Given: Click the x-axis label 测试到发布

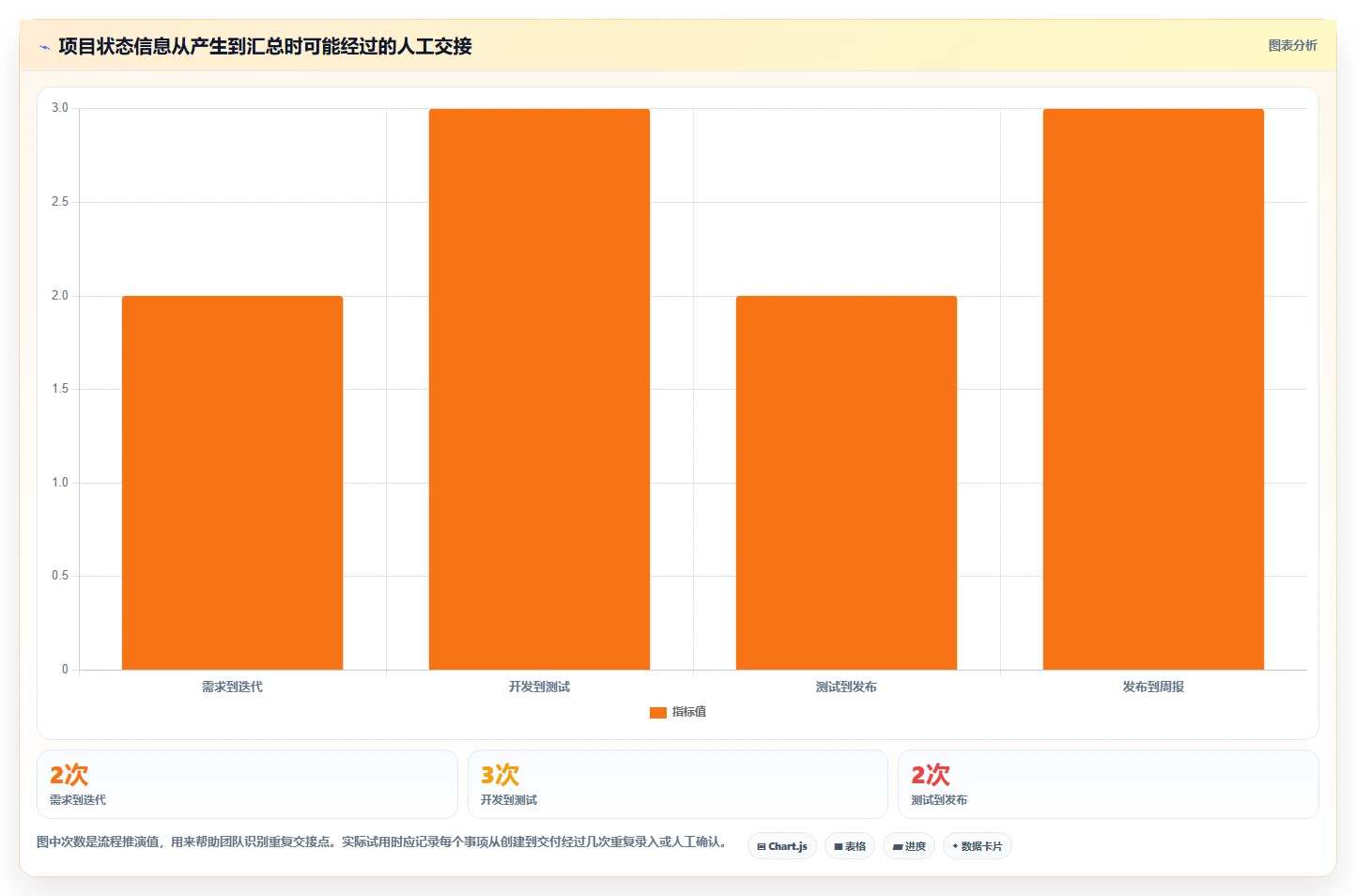Looking at the screenshot, I should [846, 687].
